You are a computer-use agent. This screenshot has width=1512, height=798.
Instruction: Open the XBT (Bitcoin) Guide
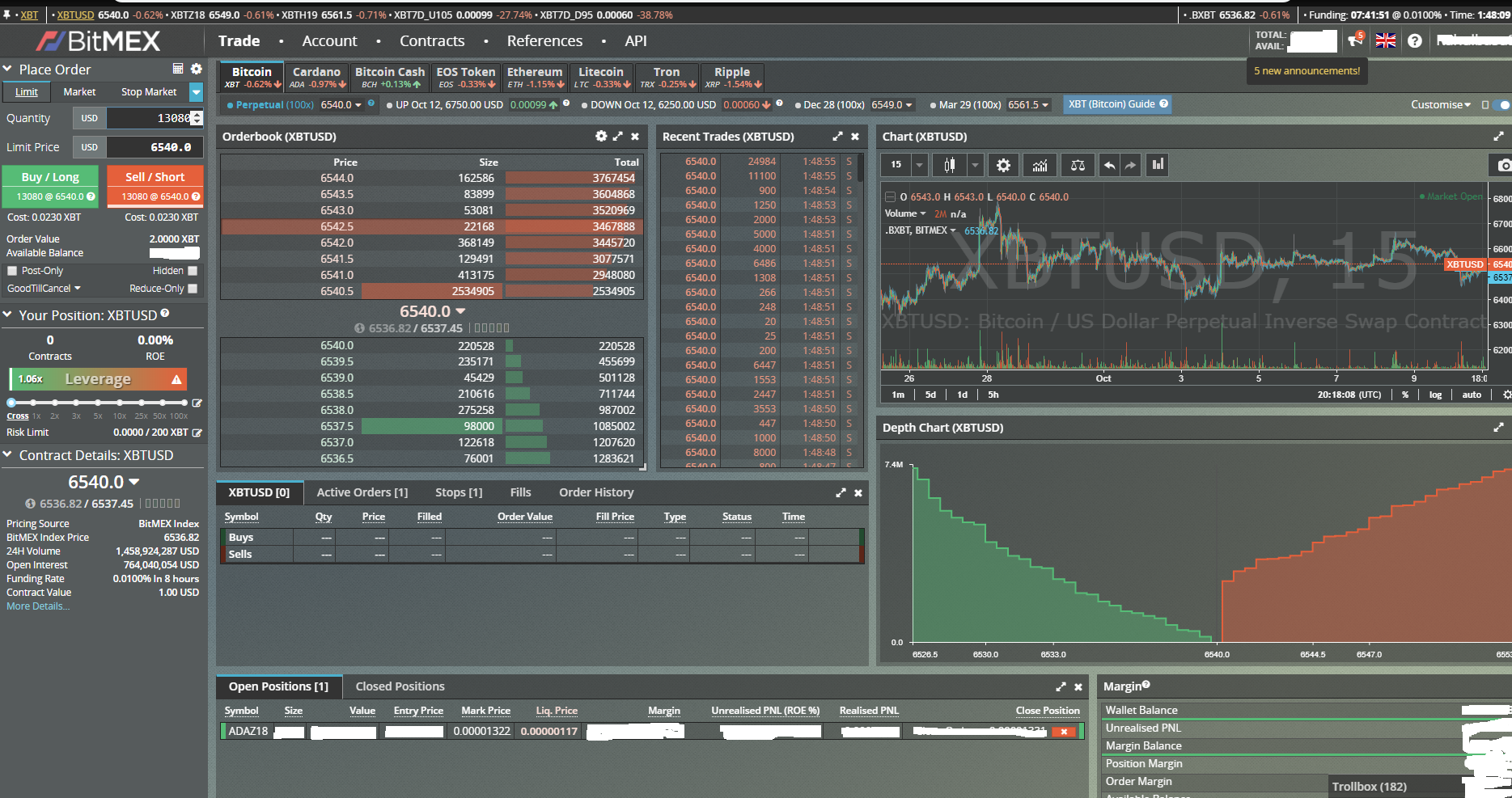(1118, 104)
